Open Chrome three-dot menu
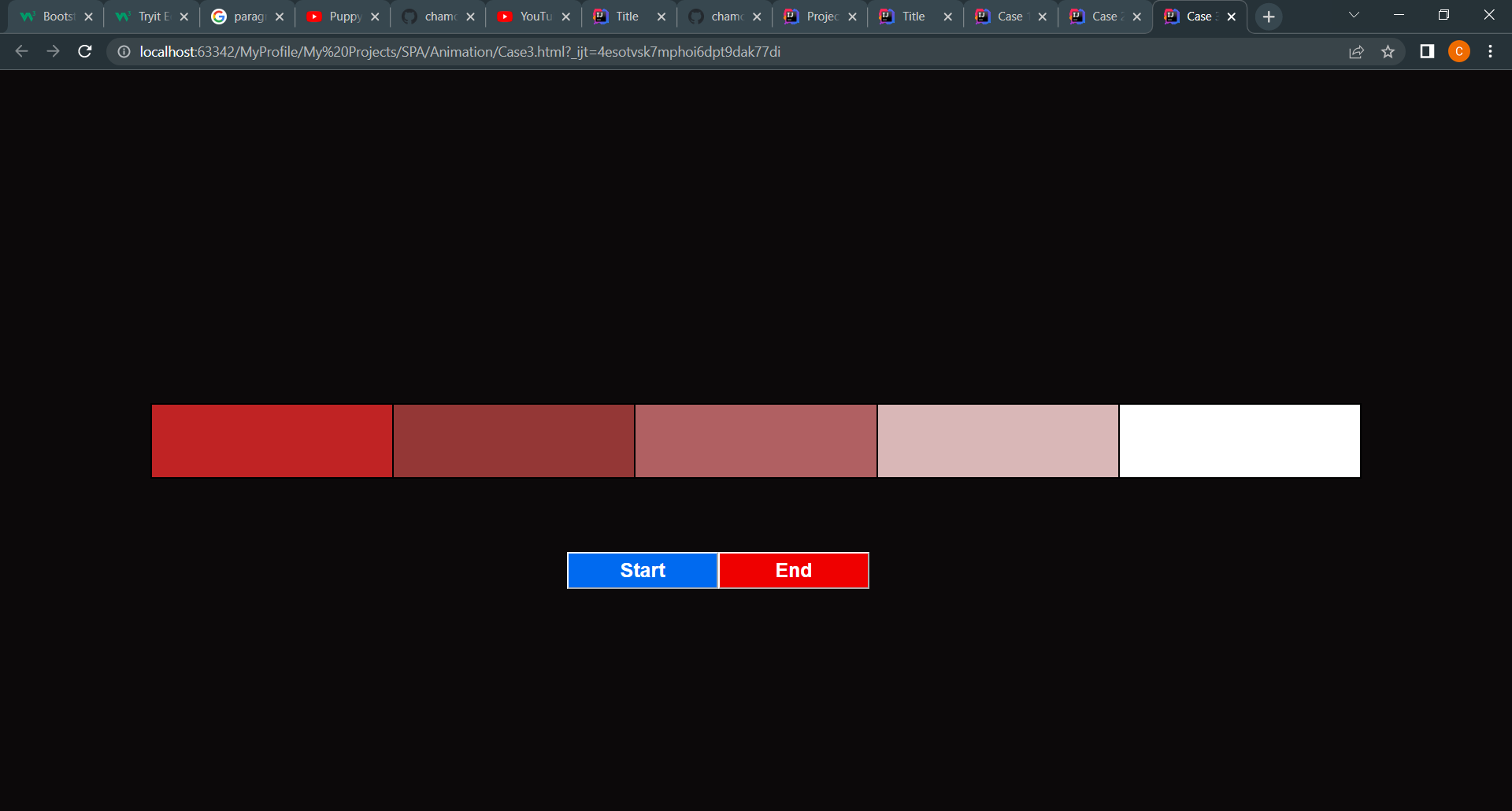Viewport: 1512px width, 811px height. tap(1490, 51)
